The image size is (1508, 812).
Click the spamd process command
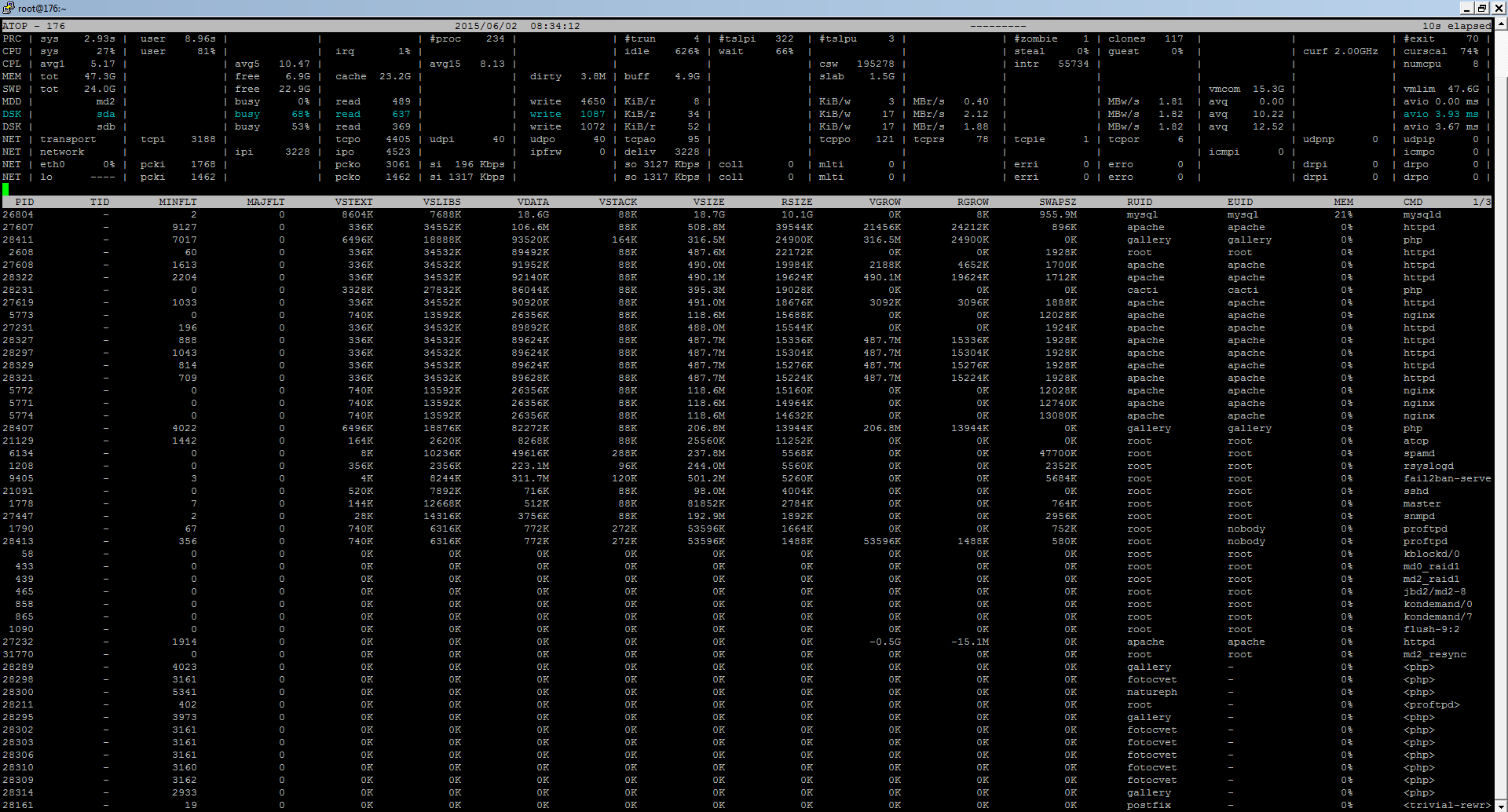coord(1419,453)
